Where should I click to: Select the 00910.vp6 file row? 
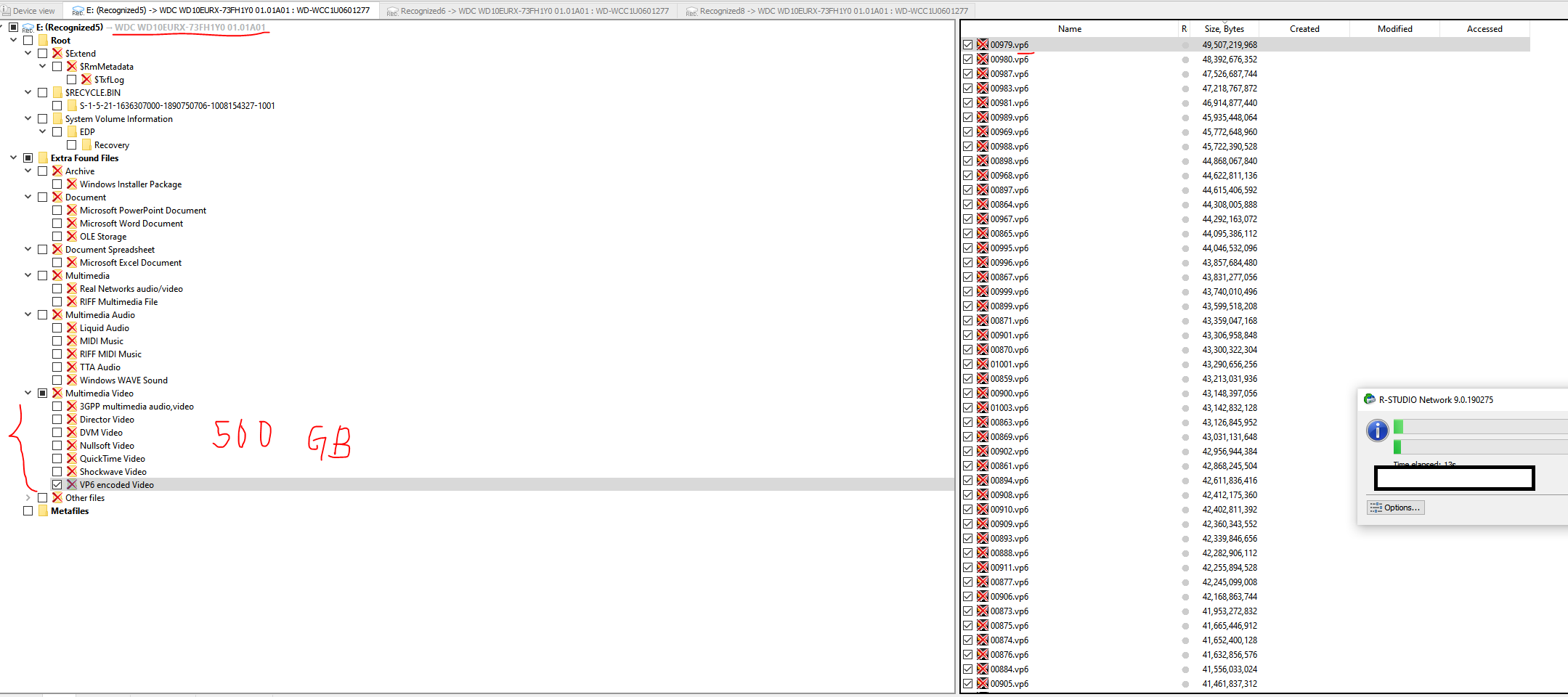click(x=1246, y=509)
